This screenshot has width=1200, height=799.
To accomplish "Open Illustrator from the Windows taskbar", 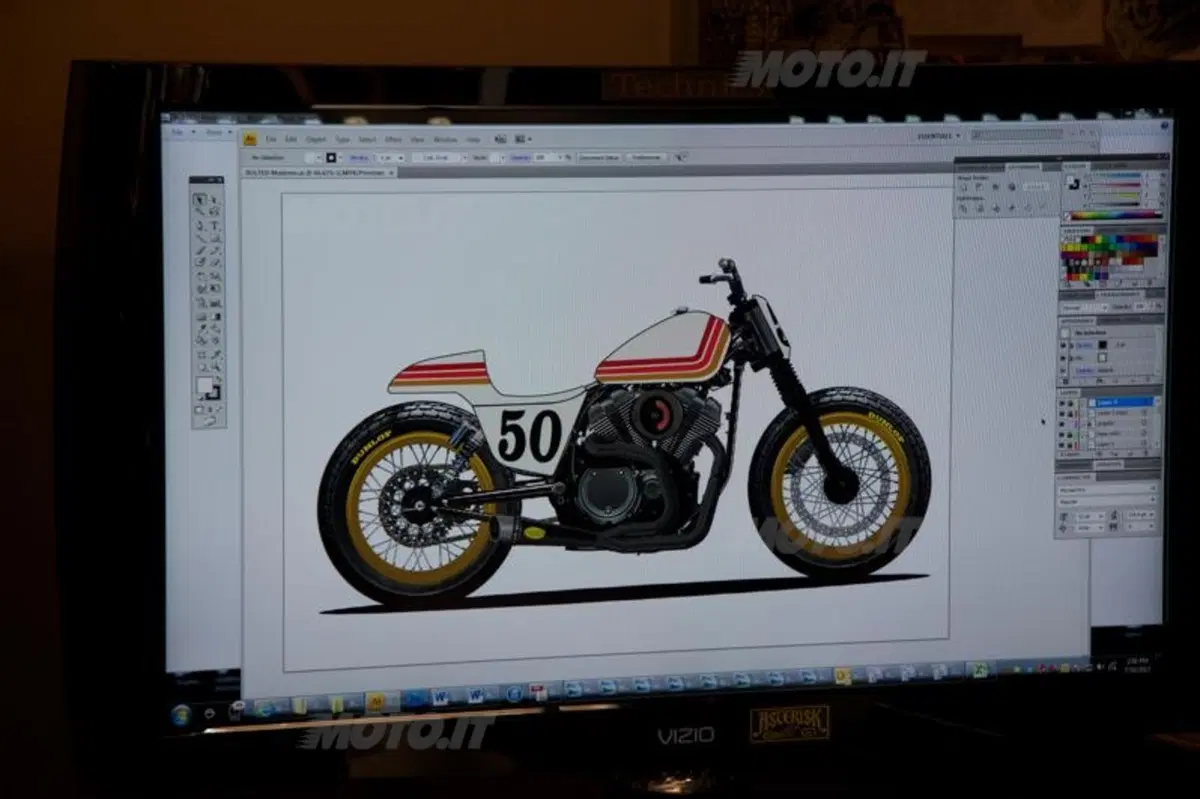I will point(376,702).
